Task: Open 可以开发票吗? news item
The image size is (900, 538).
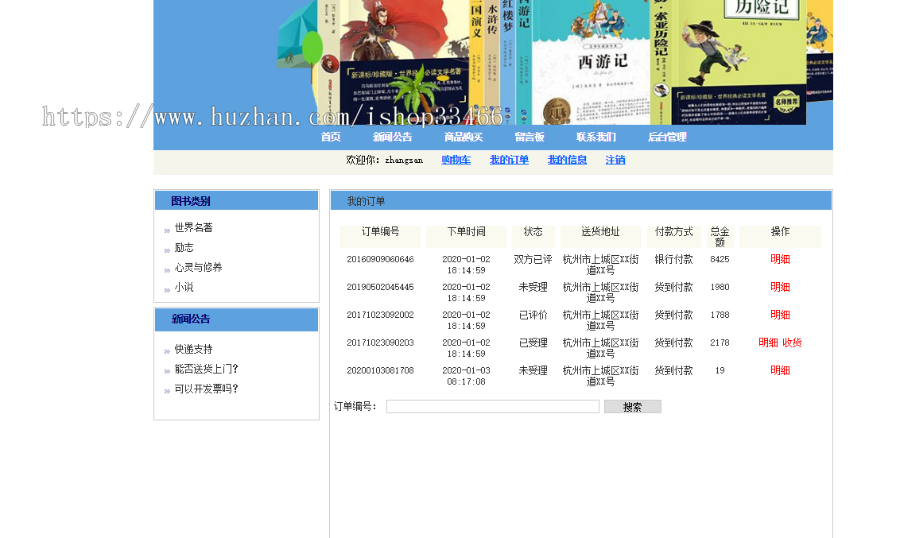Action: pyautogui.click(x=206, y=389)
